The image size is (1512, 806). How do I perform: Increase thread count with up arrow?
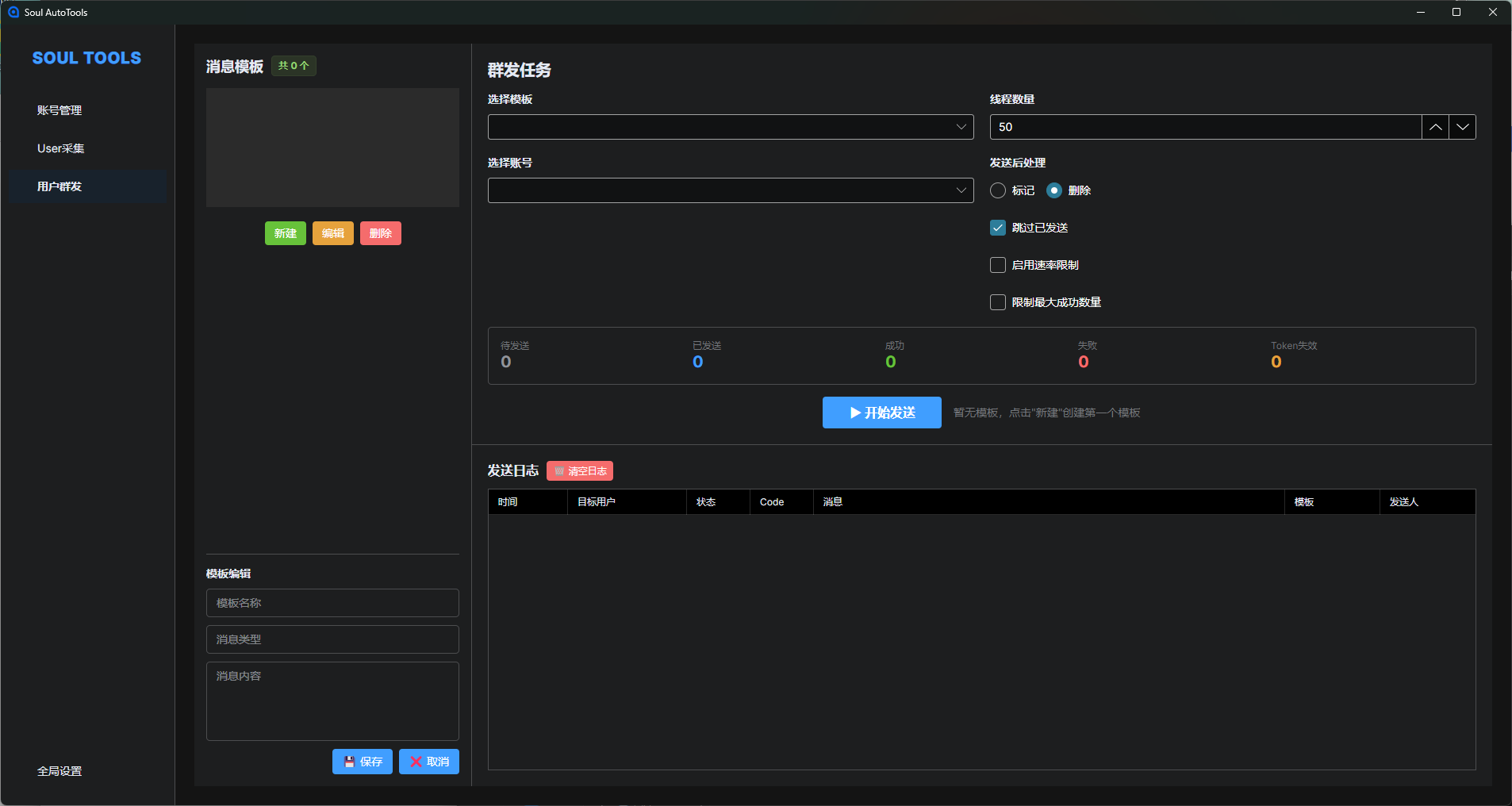click(1435, 127)
